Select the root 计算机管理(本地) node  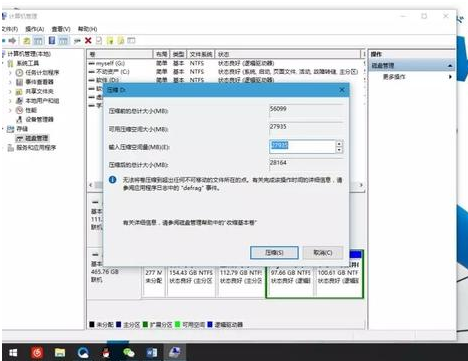(x=29, y=54)
